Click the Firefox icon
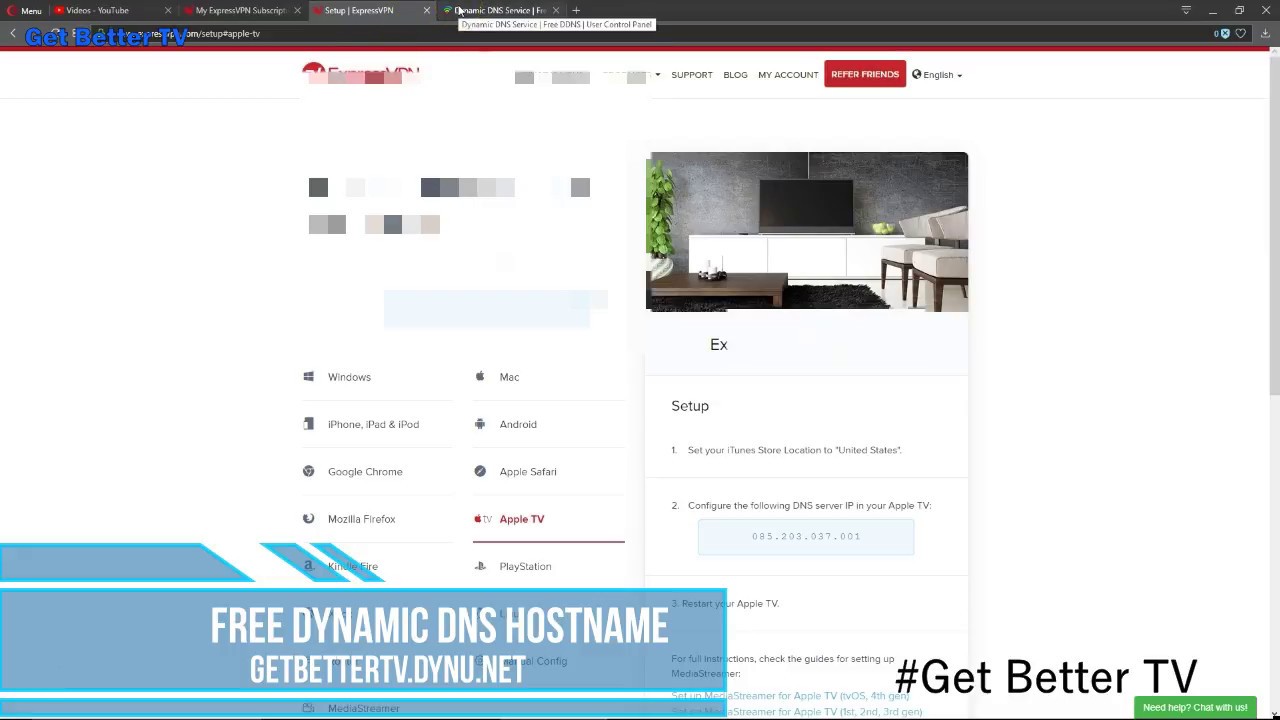 [x=308, y=518]
